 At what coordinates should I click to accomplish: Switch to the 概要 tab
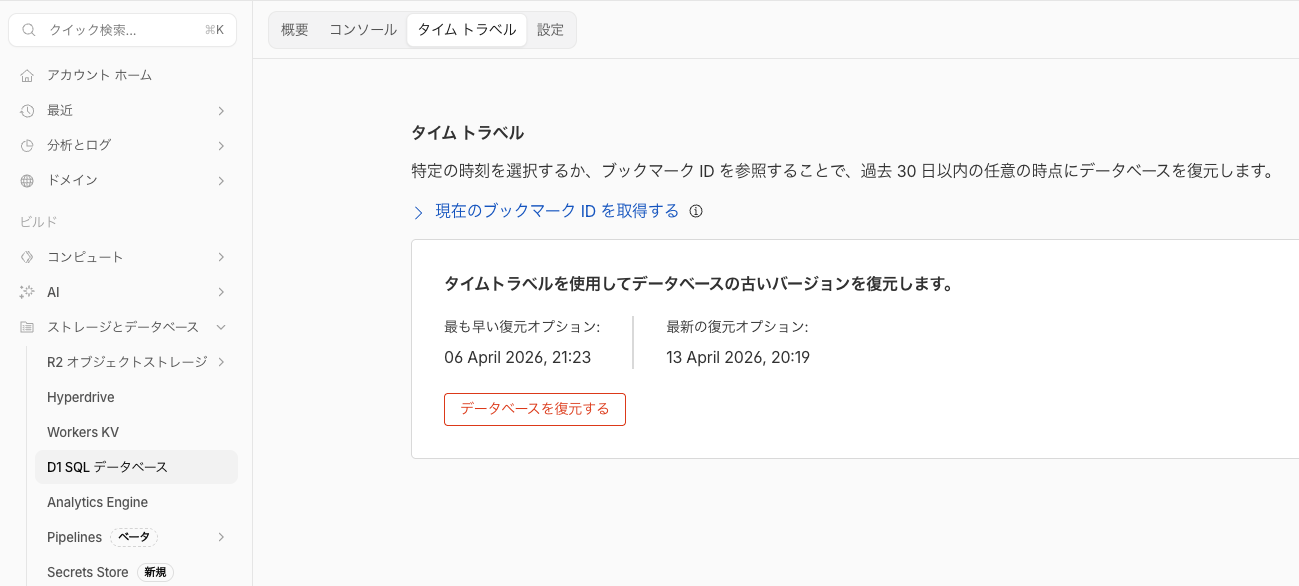pos(295,30)
